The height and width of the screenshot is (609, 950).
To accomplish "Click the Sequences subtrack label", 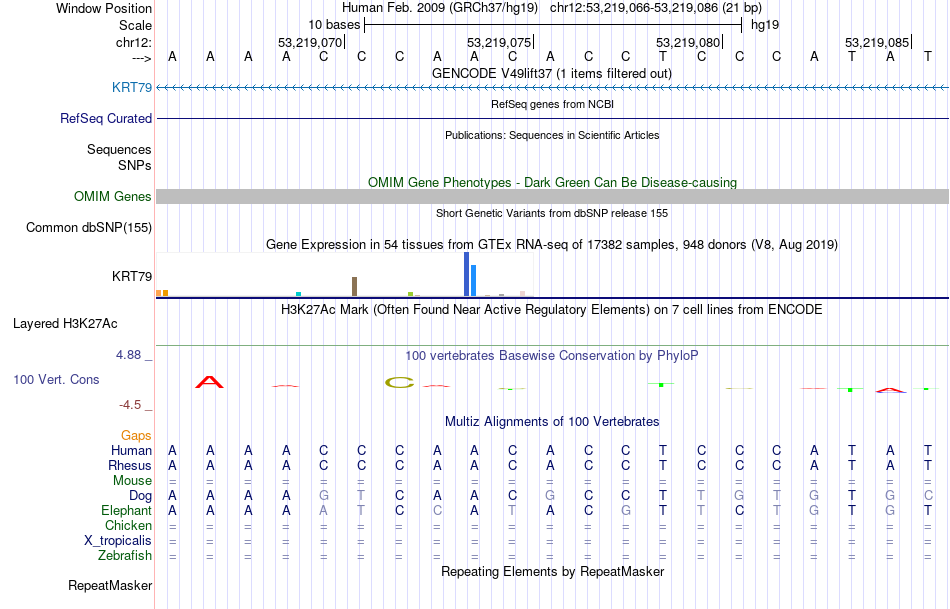I will click(x=119, y=149).
